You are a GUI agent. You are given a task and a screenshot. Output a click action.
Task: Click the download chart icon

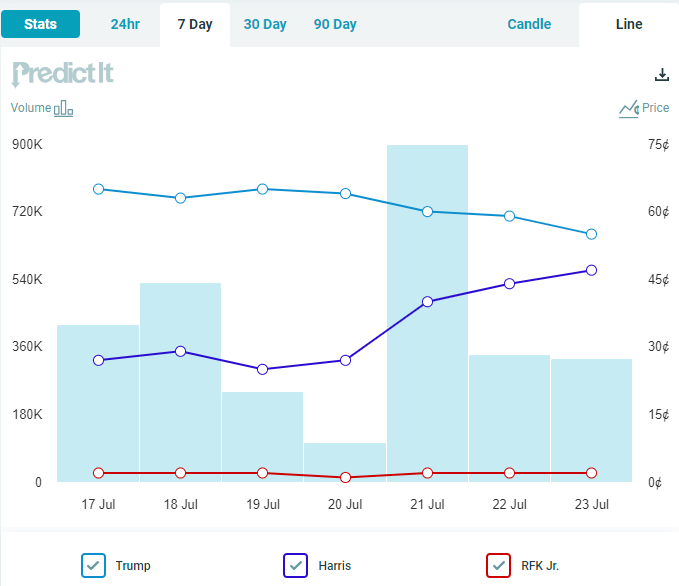click(661, 75)
